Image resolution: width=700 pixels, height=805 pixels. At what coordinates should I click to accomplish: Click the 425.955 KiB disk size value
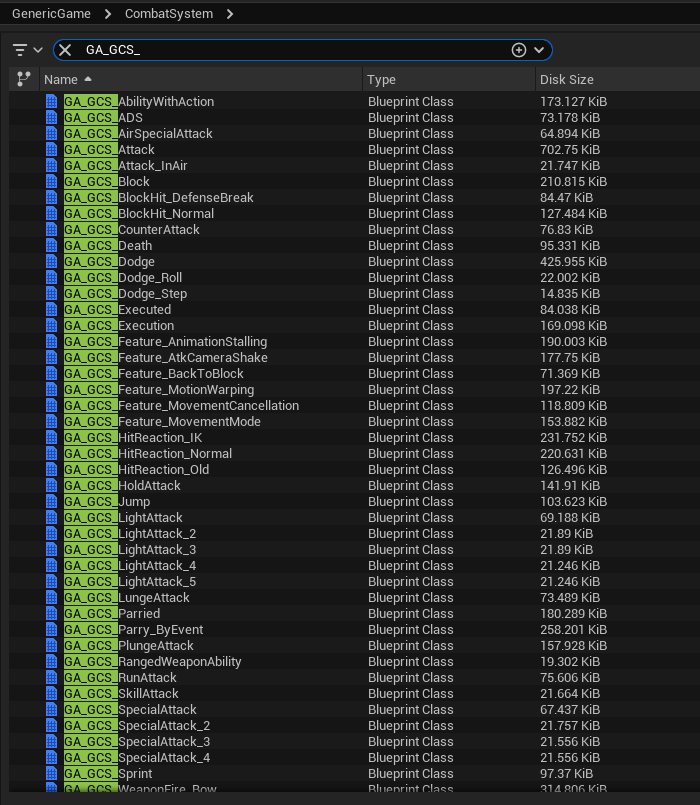tap(573, 261)
